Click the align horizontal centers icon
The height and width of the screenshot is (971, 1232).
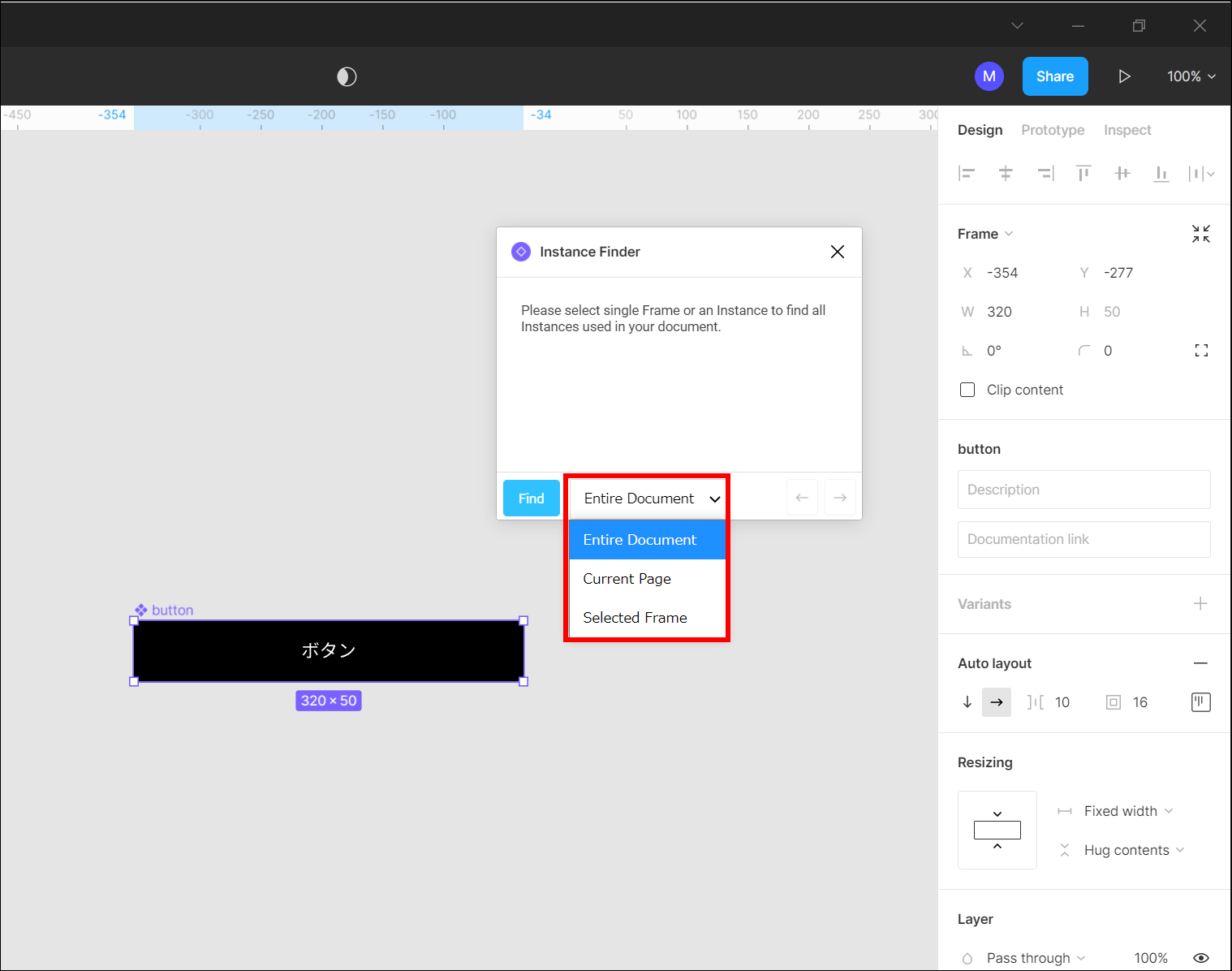pyautogui.click(x=1006, y=173)
